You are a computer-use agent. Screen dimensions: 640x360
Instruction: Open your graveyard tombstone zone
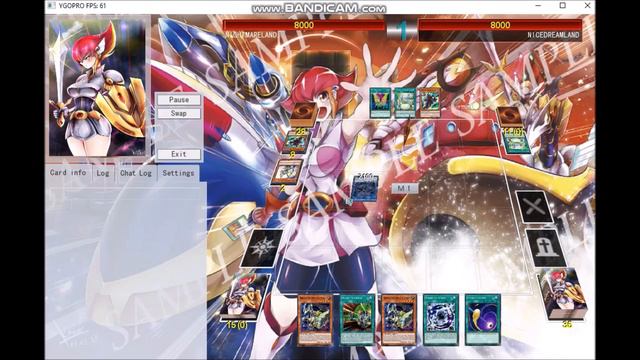(546, 248)
